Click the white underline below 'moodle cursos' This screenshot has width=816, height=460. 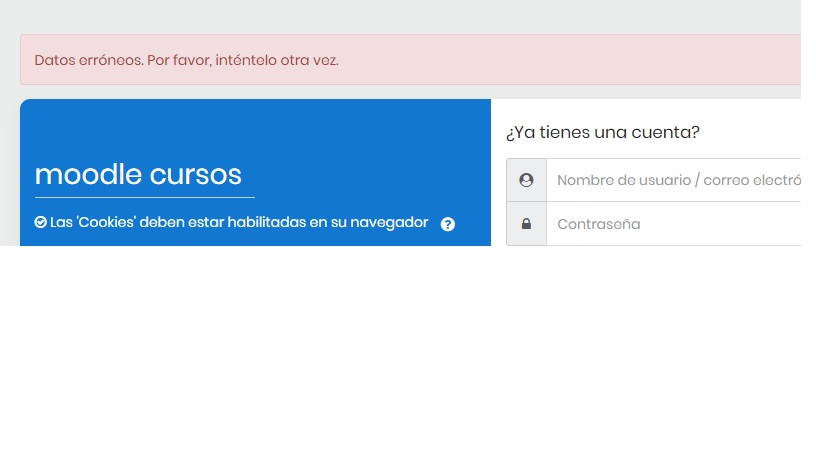(x=144, y=197)
